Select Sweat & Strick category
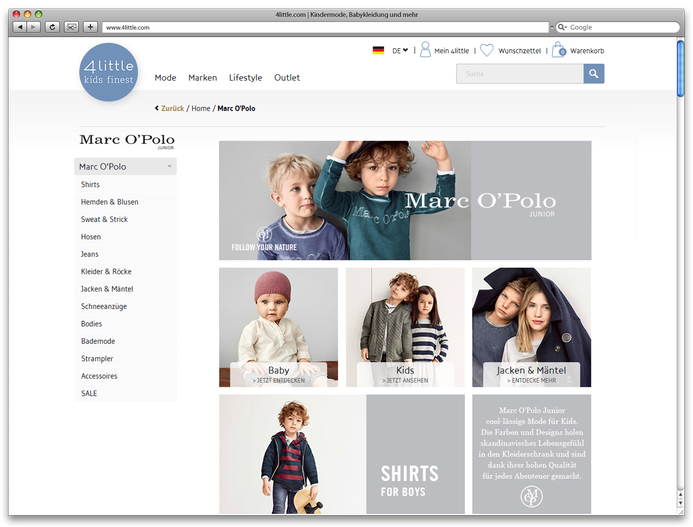 coord(126,219)
